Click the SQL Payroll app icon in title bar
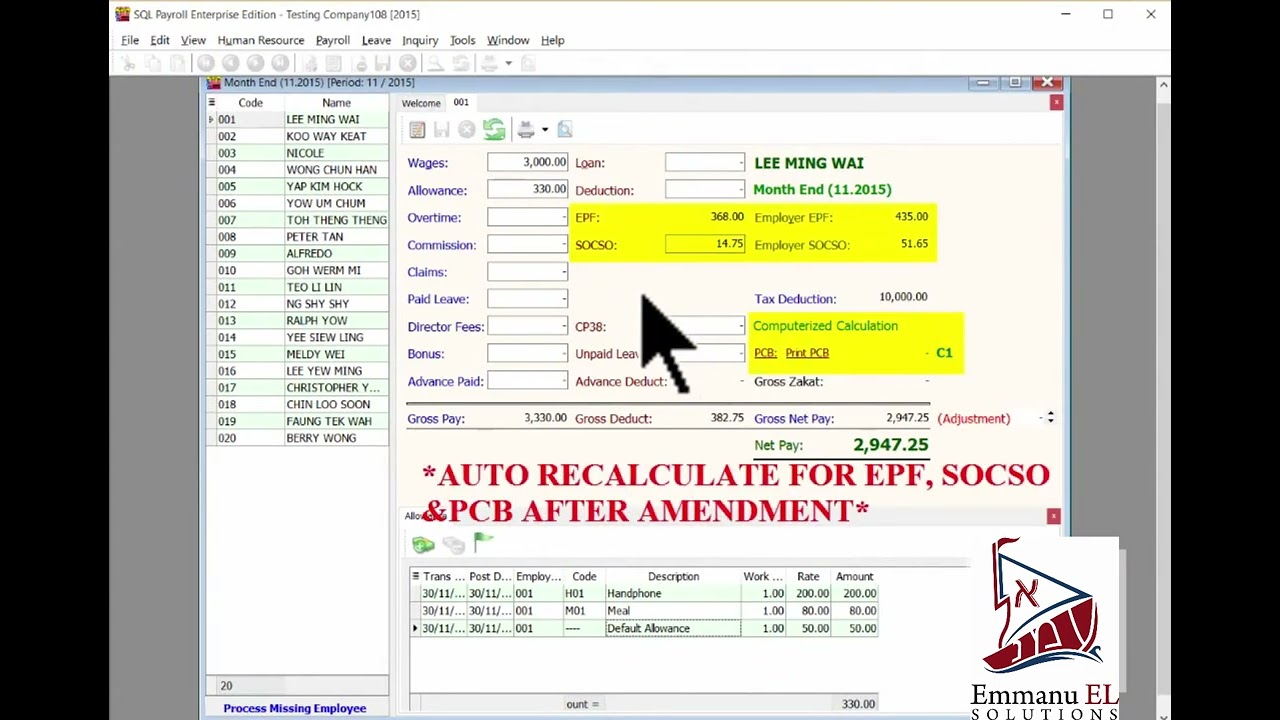Viewport: 1280px width, 720px height. coord(122,14)
